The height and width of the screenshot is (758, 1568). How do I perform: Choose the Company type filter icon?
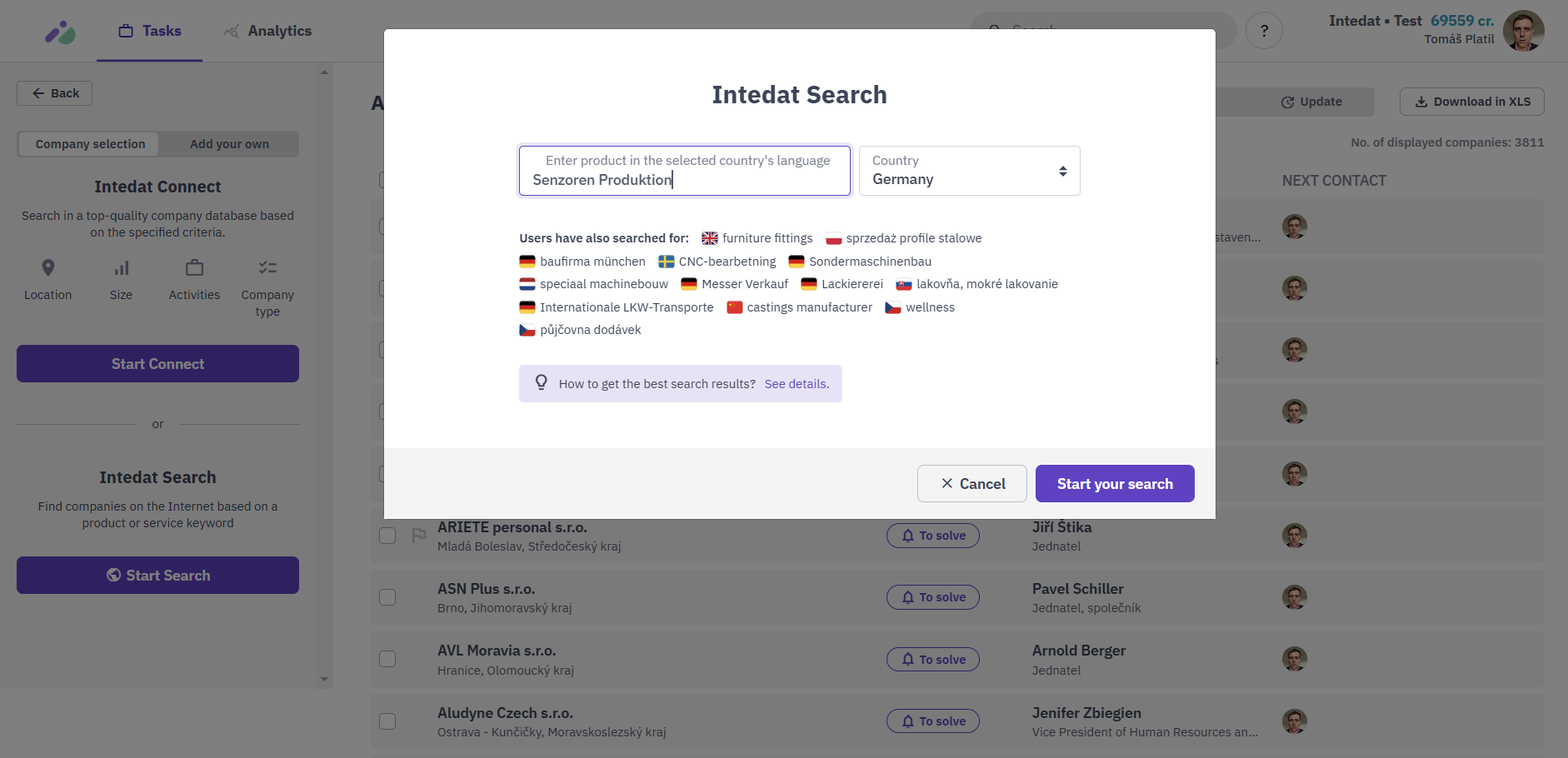pyautogui.click(x=267, y=267)
